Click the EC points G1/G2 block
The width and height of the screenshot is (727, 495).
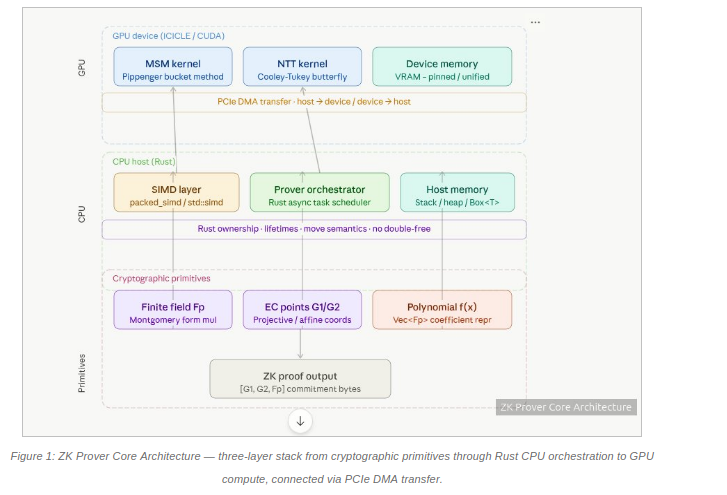click(300, 310)
